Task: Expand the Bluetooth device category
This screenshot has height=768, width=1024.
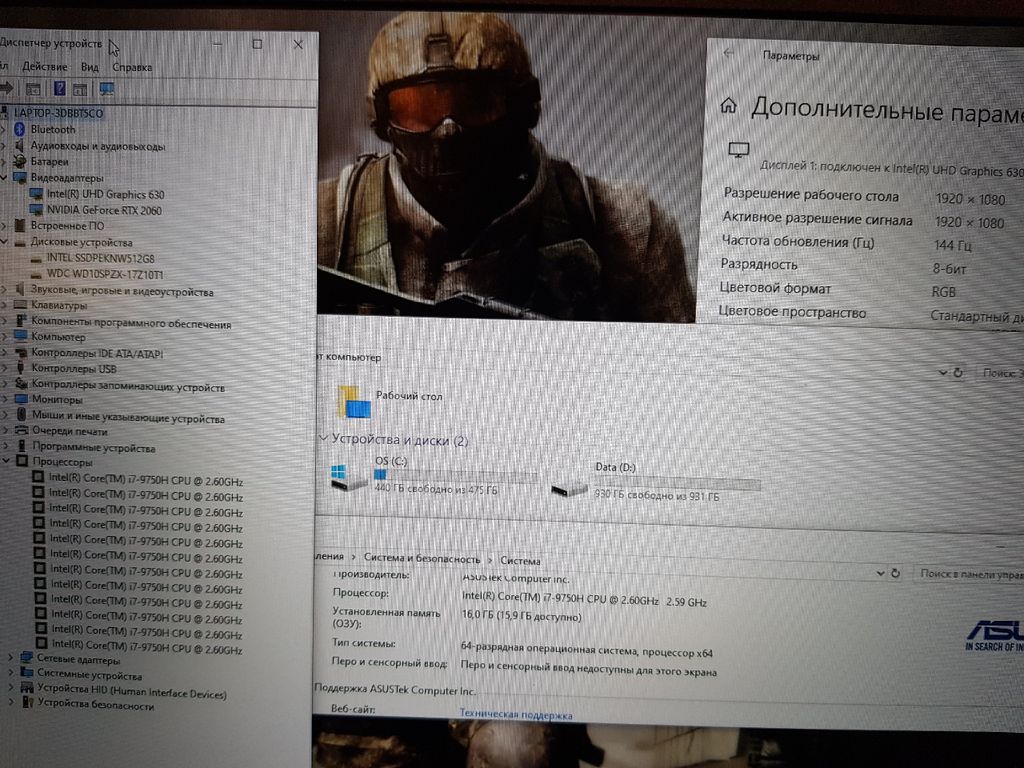Action: coord(8,129)
